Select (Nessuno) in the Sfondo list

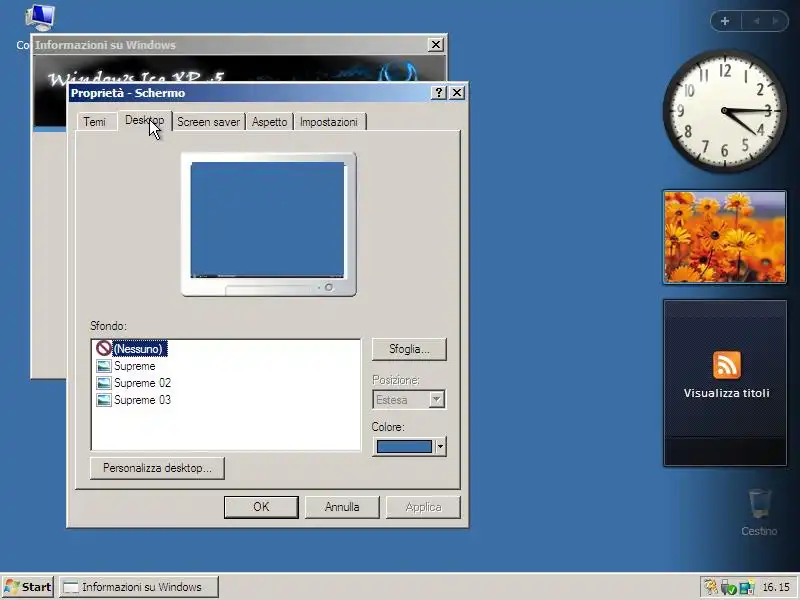click(x=139, y=349)
